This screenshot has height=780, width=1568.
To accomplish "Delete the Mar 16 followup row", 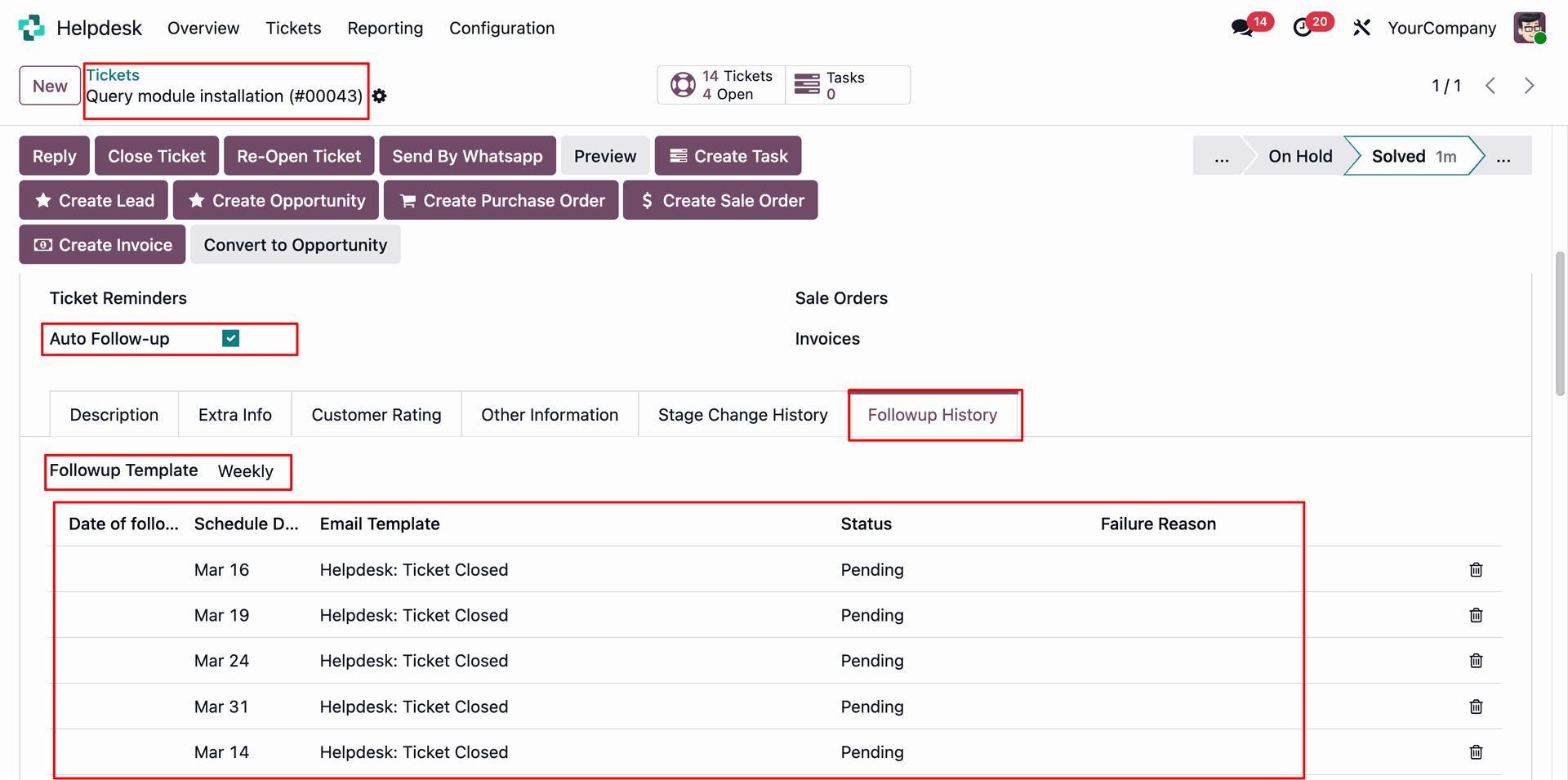I will click(1476, 569).
